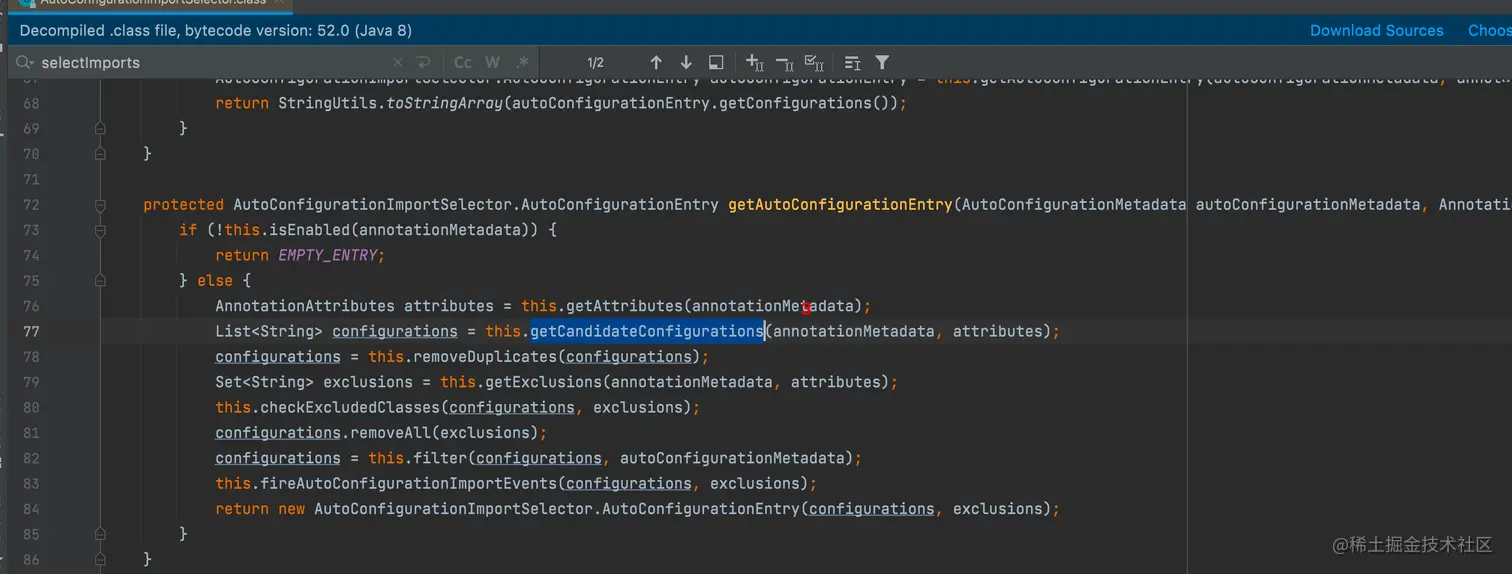
Task: Toggle Words (W) search option
Action: [x=492, y=62]
